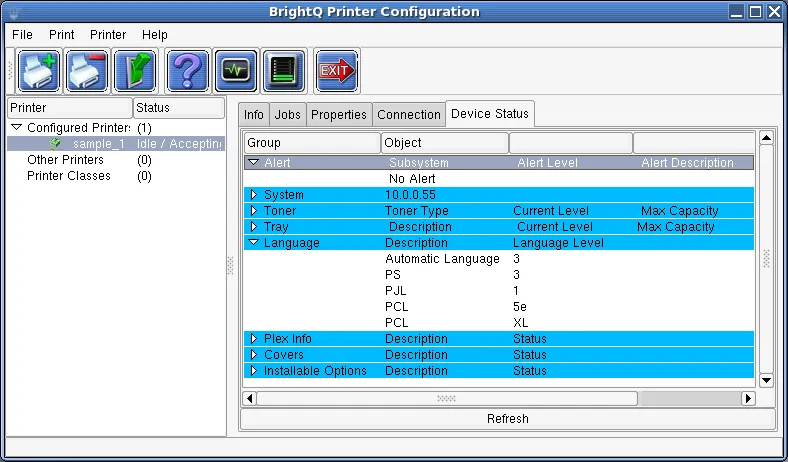Image resolution: width=788 pixels, height=462 pixels.
Task: Click the 10.0.0.55 system address
Action: (x=410, y=195)
